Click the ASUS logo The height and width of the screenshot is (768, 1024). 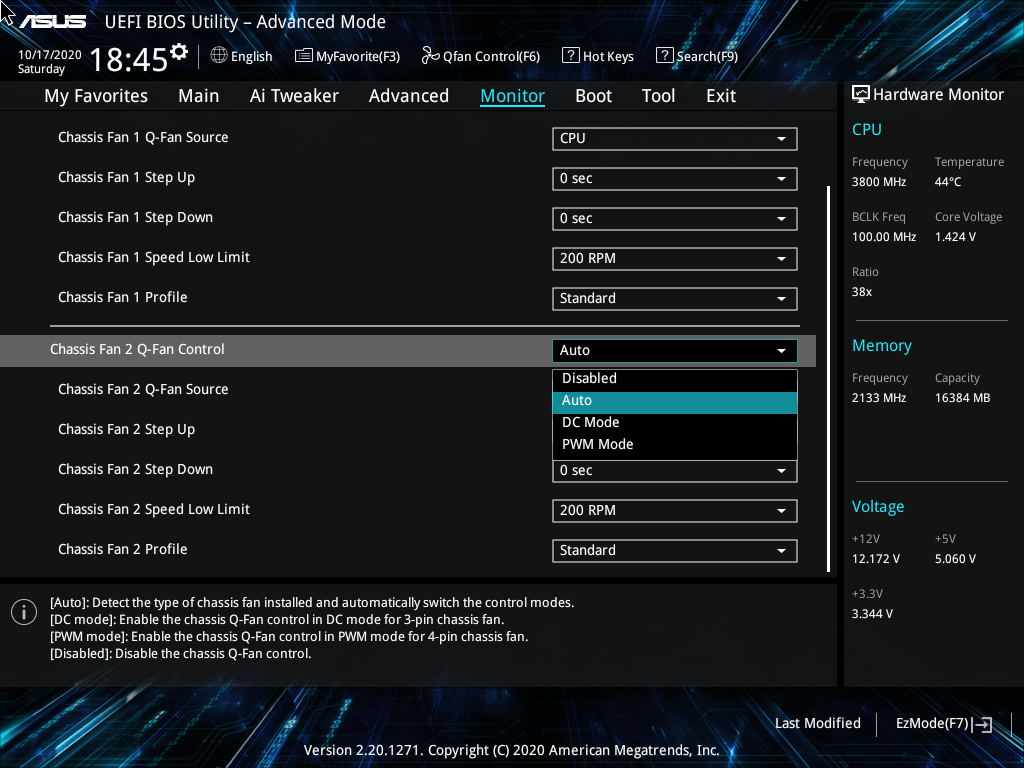(52, 22)
